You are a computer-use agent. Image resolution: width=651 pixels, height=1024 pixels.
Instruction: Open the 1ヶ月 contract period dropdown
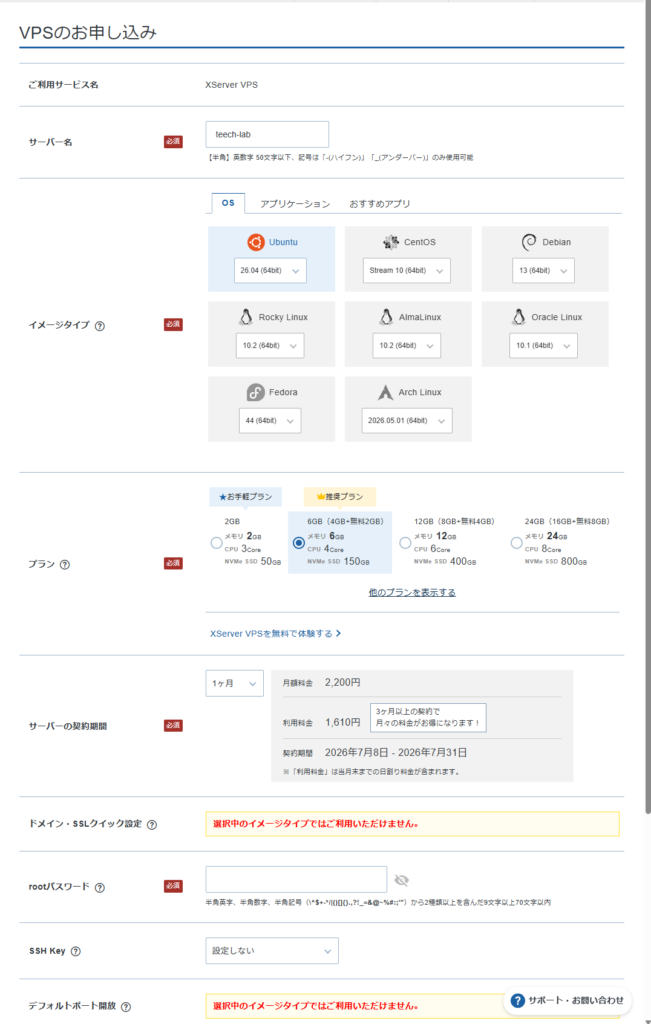(x=234, y=684)
